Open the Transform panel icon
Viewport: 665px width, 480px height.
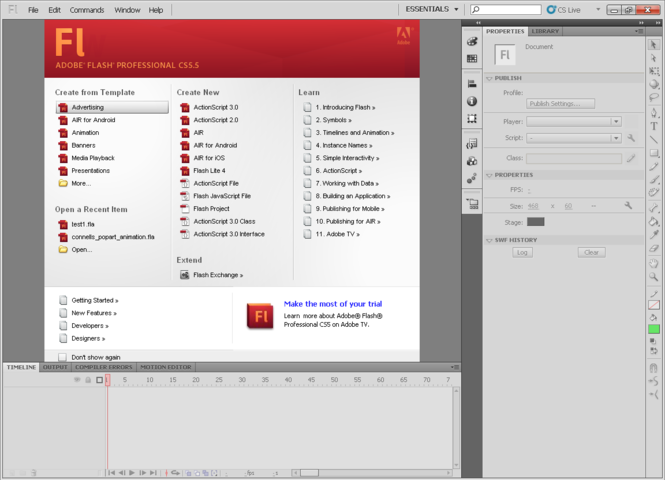pyautogui.click(x=472, y=118)
